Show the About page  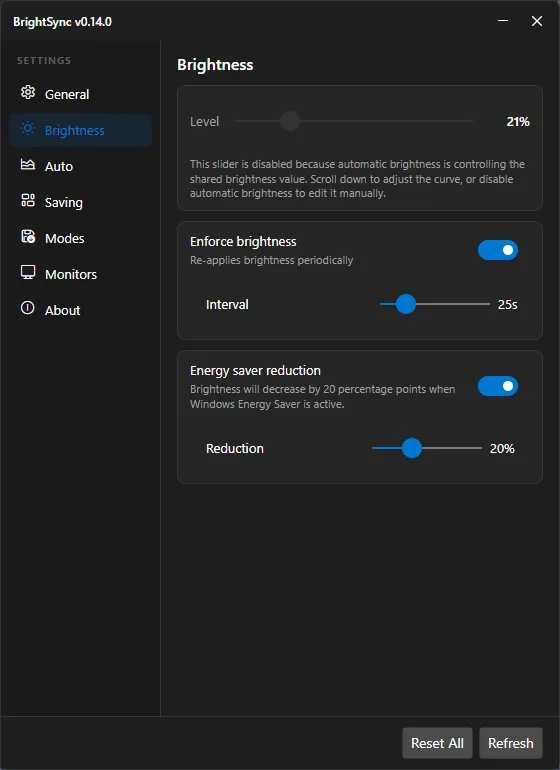point(81,310)
